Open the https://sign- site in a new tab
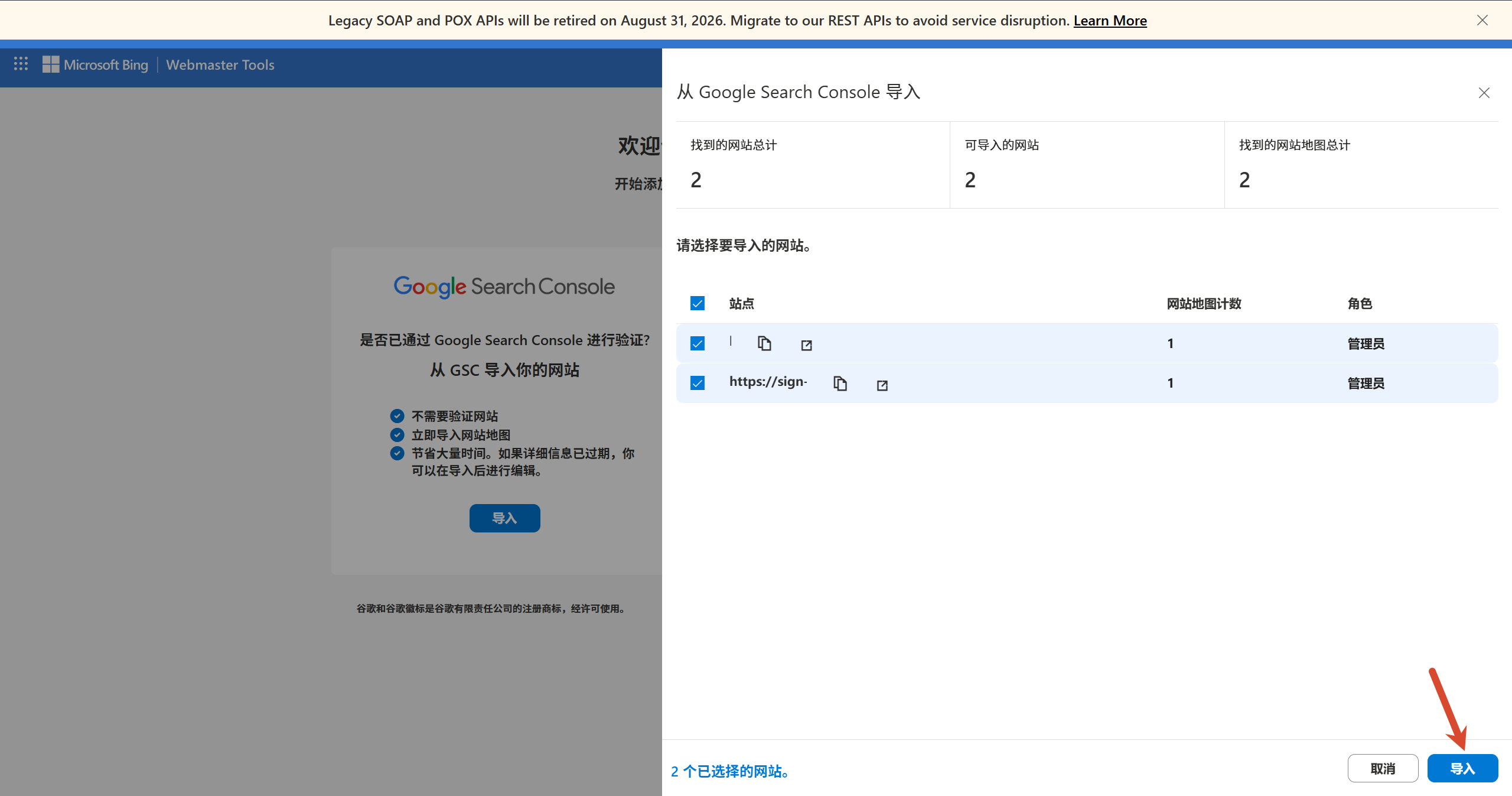 [x=882, y=385]
